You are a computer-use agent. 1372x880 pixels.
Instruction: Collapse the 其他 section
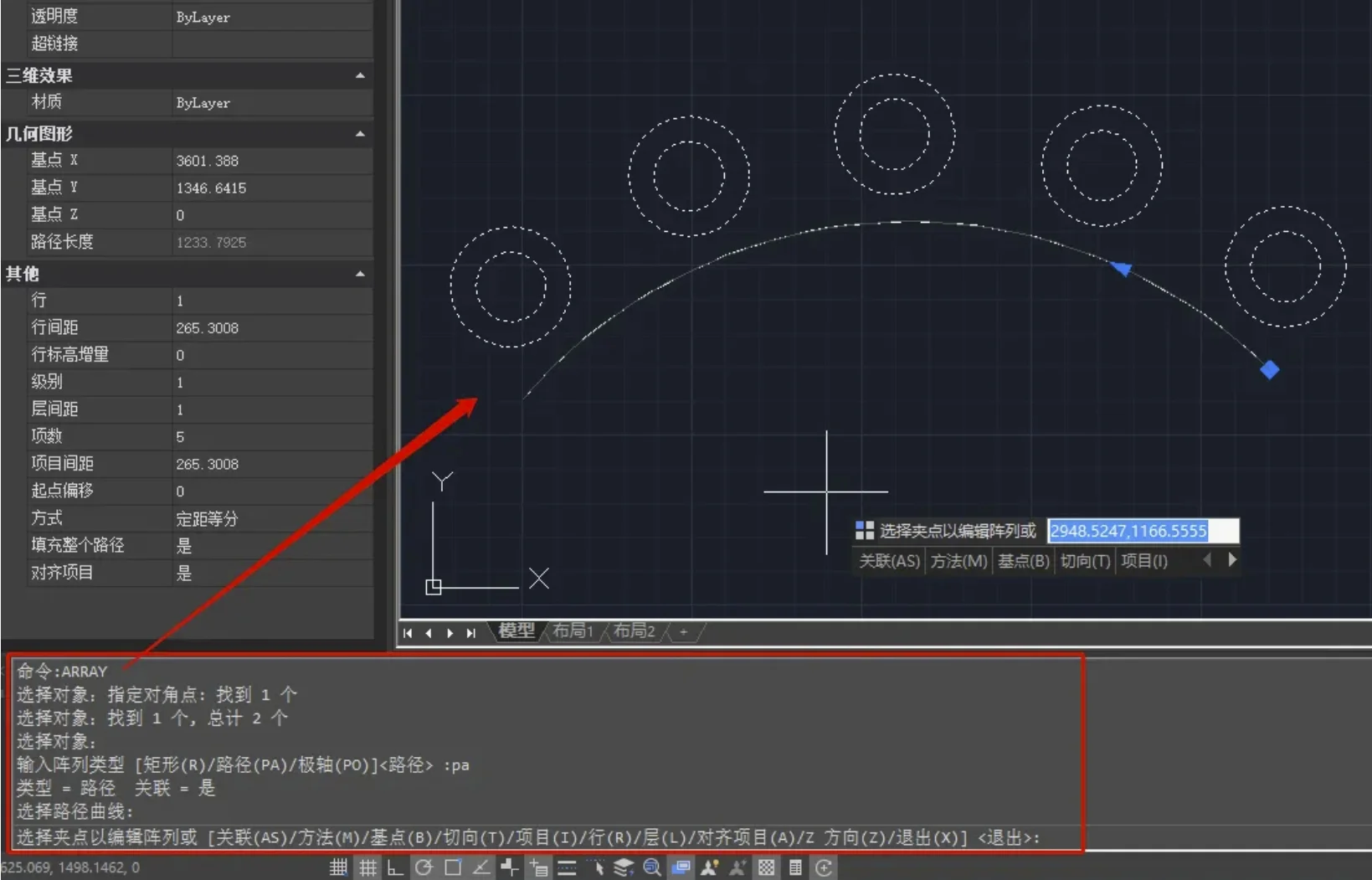click(x=360, y=274)
